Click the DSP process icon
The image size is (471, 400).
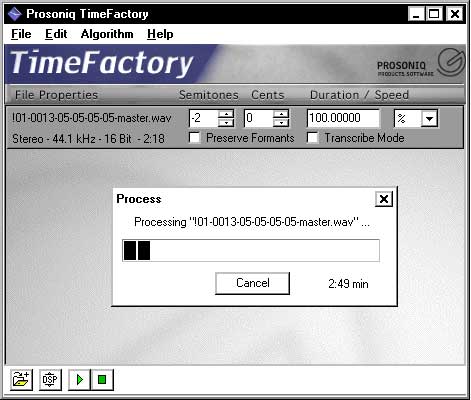50,379
